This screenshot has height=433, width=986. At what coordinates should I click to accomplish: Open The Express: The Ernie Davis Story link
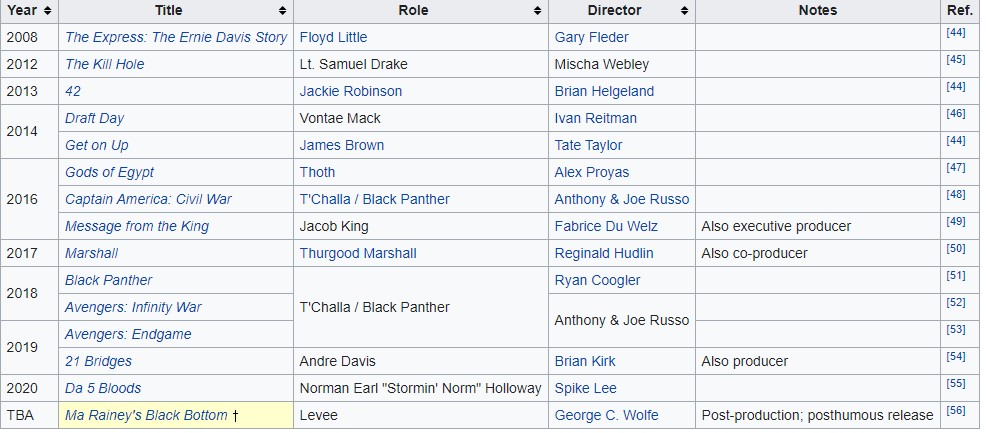[176, 37]
